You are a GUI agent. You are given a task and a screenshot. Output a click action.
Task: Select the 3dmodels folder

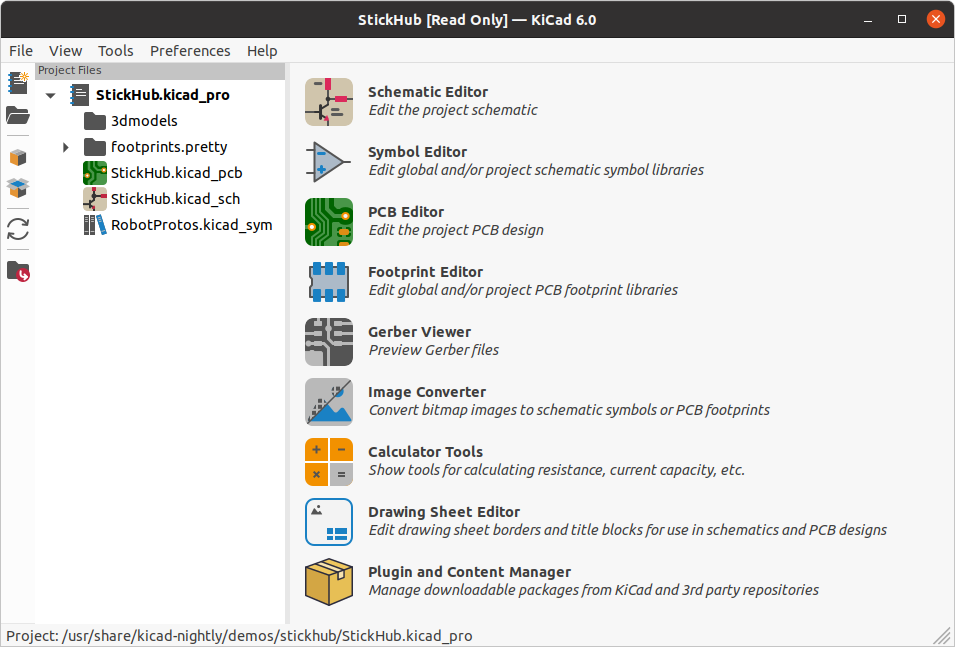pos(144,121)
